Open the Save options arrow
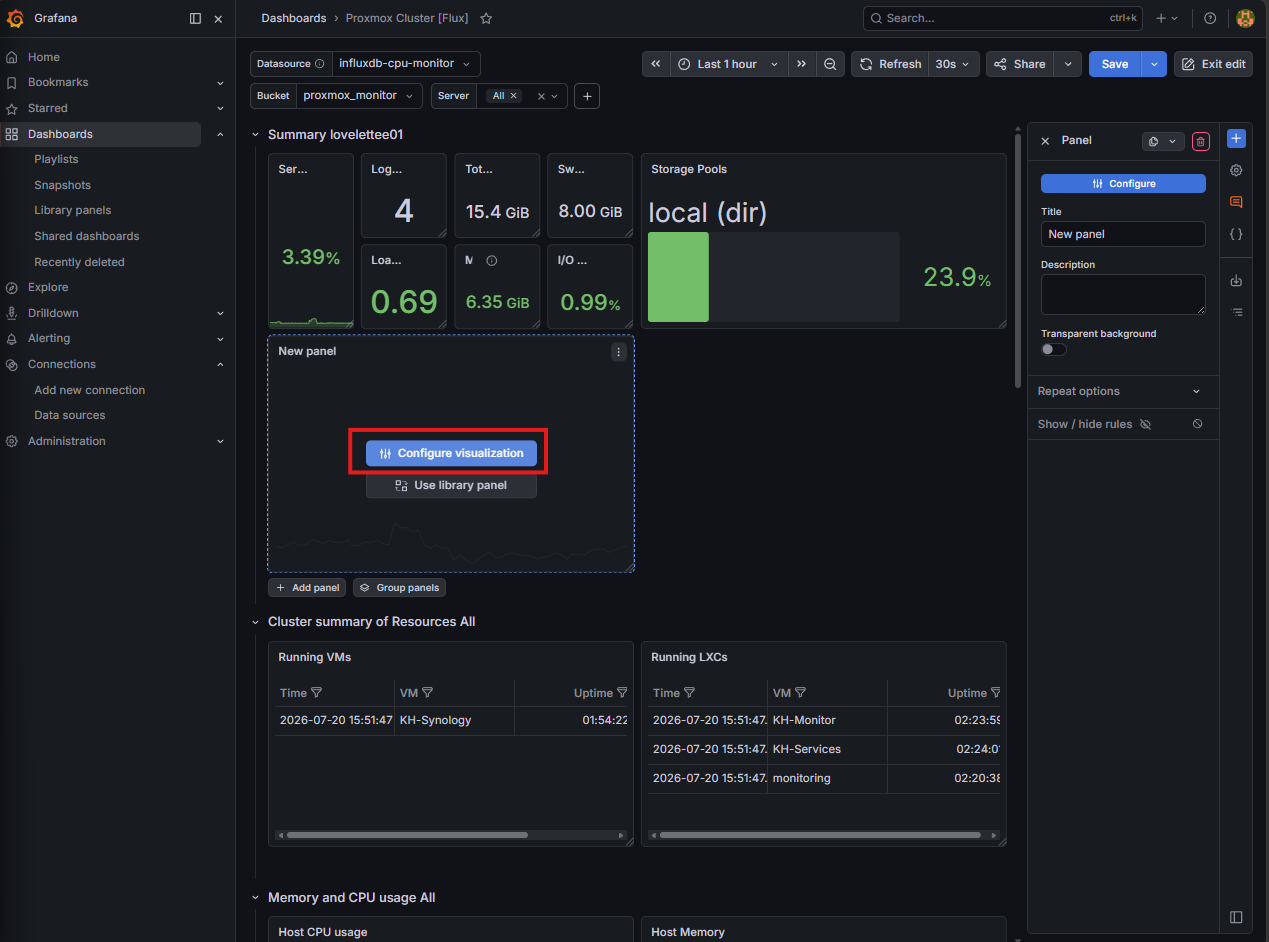This screenshot has width=1269, height=942. (1154, 64)
